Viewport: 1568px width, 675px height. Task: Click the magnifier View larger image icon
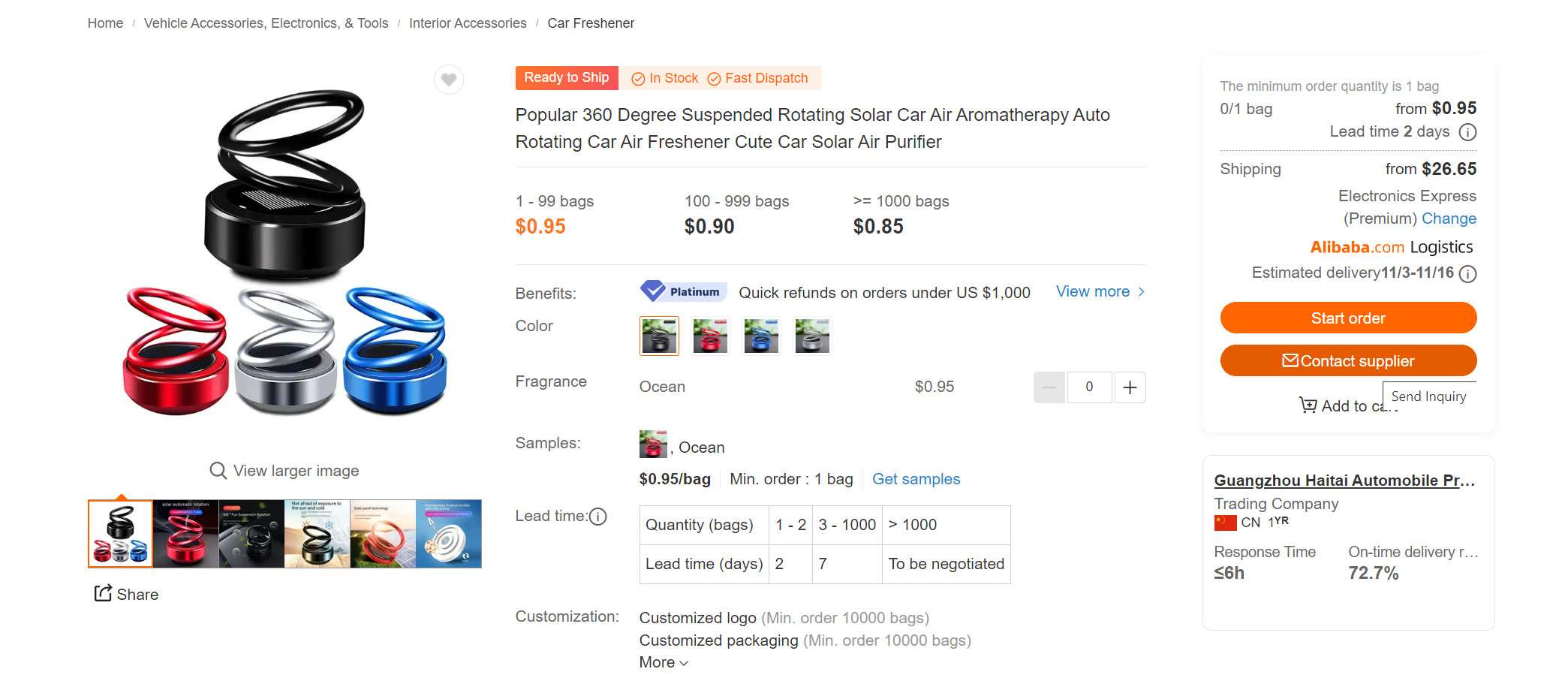[218, 471]
